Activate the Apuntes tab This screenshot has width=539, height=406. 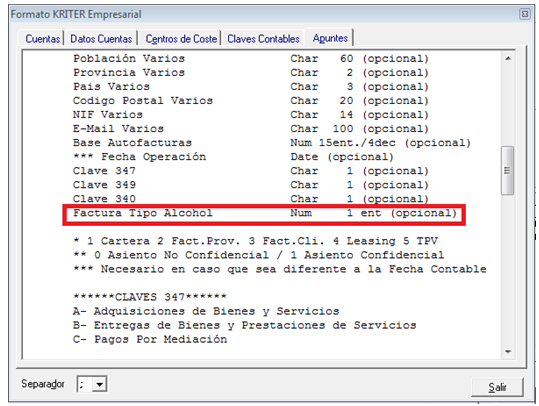(x=330, y=38)
